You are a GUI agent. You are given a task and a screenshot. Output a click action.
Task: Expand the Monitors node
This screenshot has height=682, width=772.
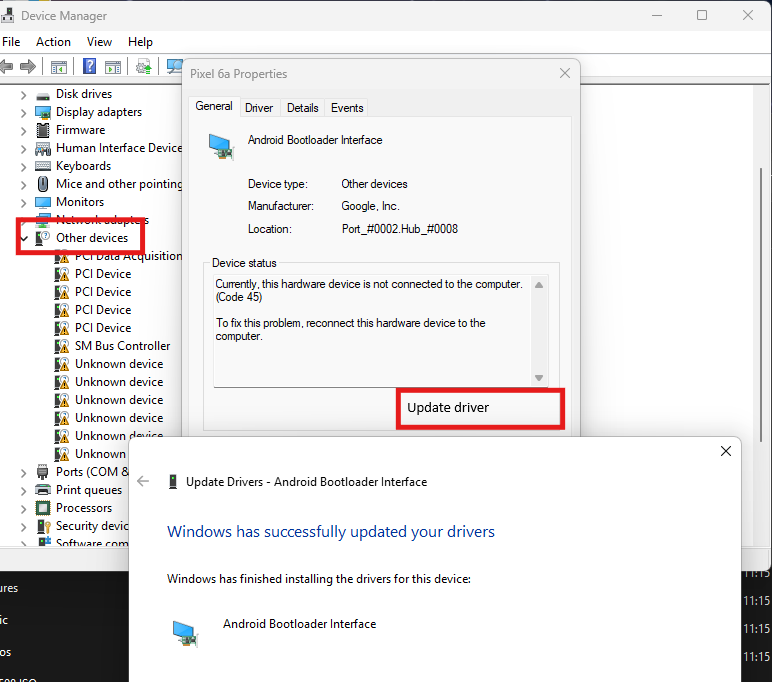(x=23, y=203)
